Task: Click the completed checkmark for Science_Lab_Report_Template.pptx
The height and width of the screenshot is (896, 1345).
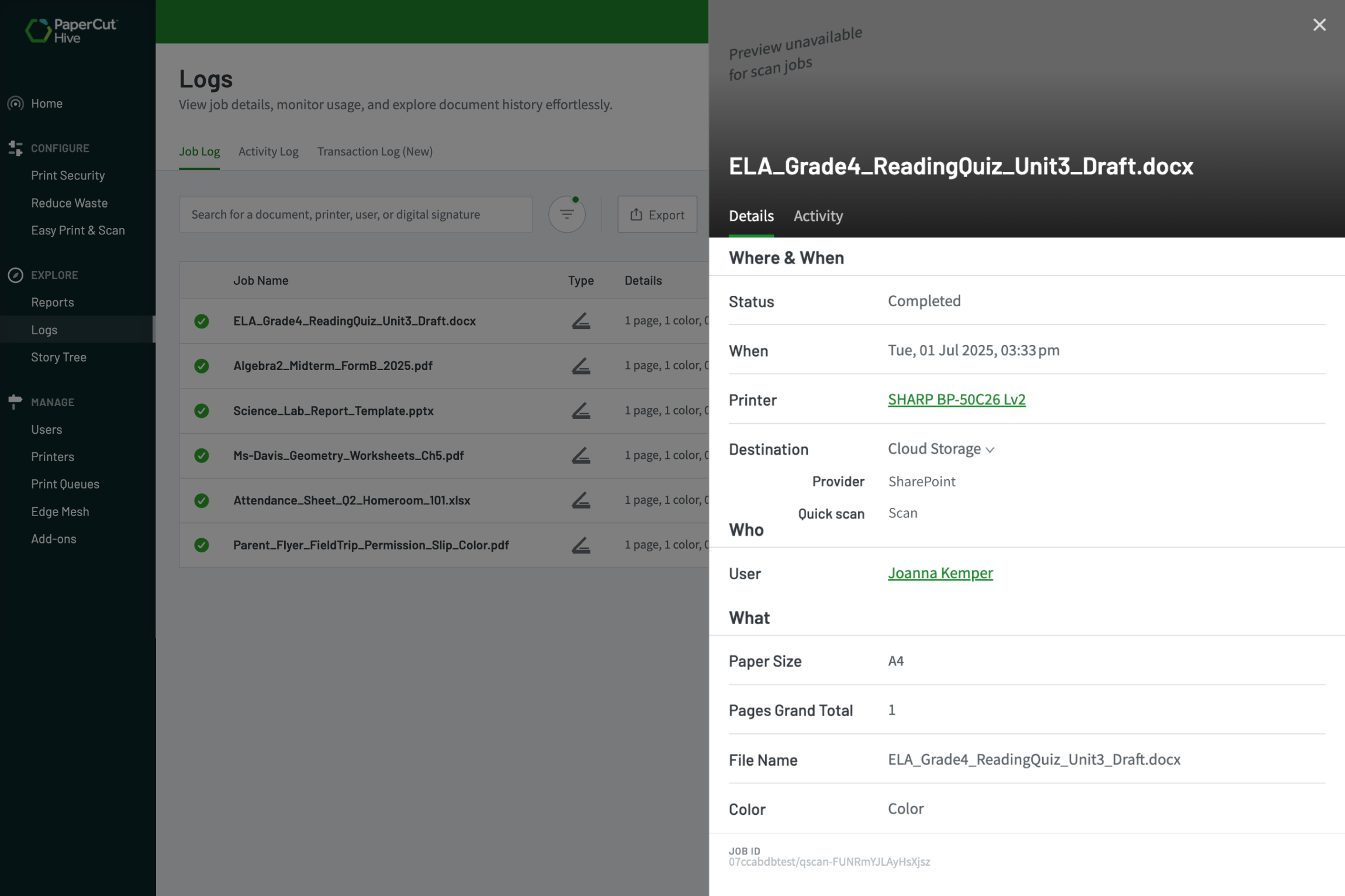Action: point(201,410)
